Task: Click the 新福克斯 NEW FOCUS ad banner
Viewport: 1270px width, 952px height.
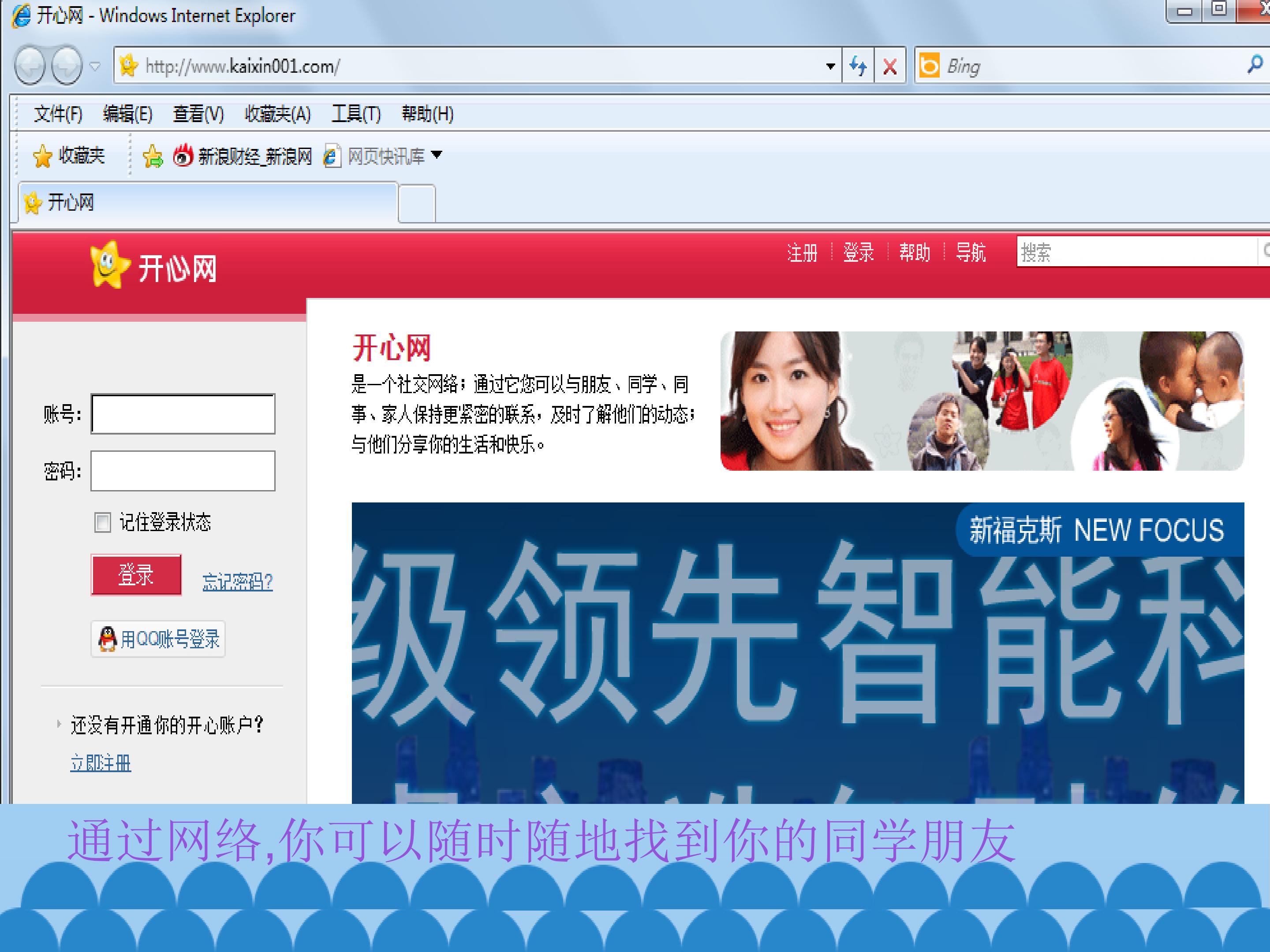Action: (x=797, y=653)
